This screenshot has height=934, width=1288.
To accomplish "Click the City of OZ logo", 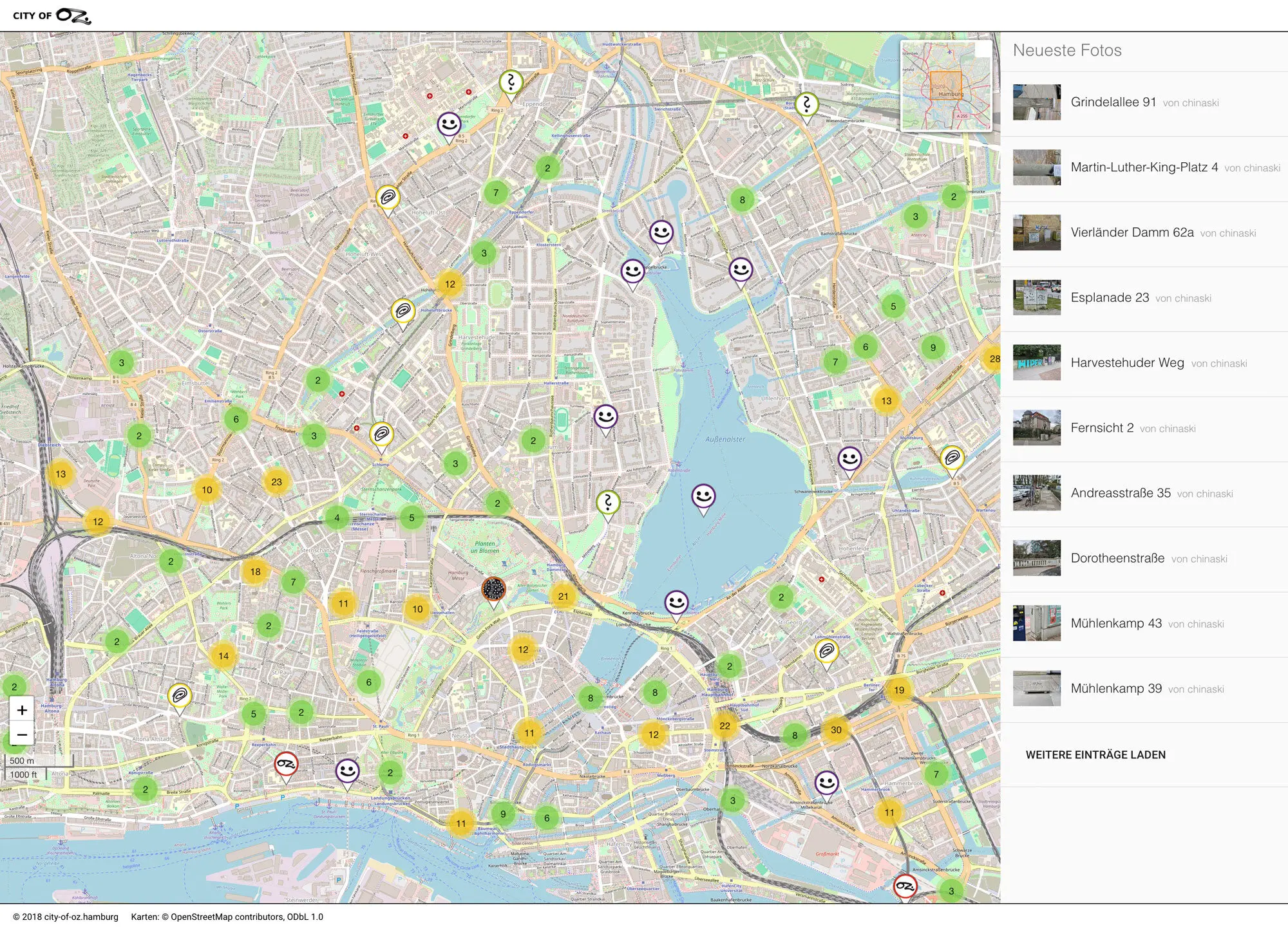I will [52, 15].
